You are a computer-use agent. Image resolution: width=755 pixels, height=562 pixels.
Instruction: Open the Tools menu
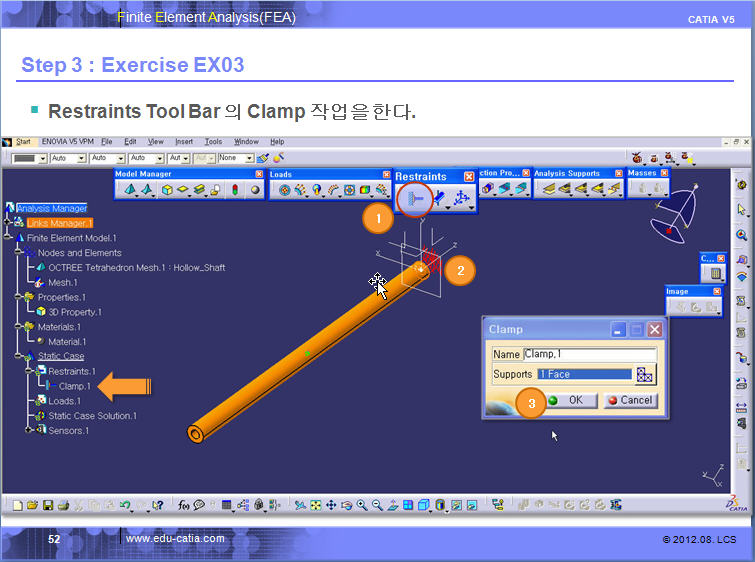coord(213,142)
